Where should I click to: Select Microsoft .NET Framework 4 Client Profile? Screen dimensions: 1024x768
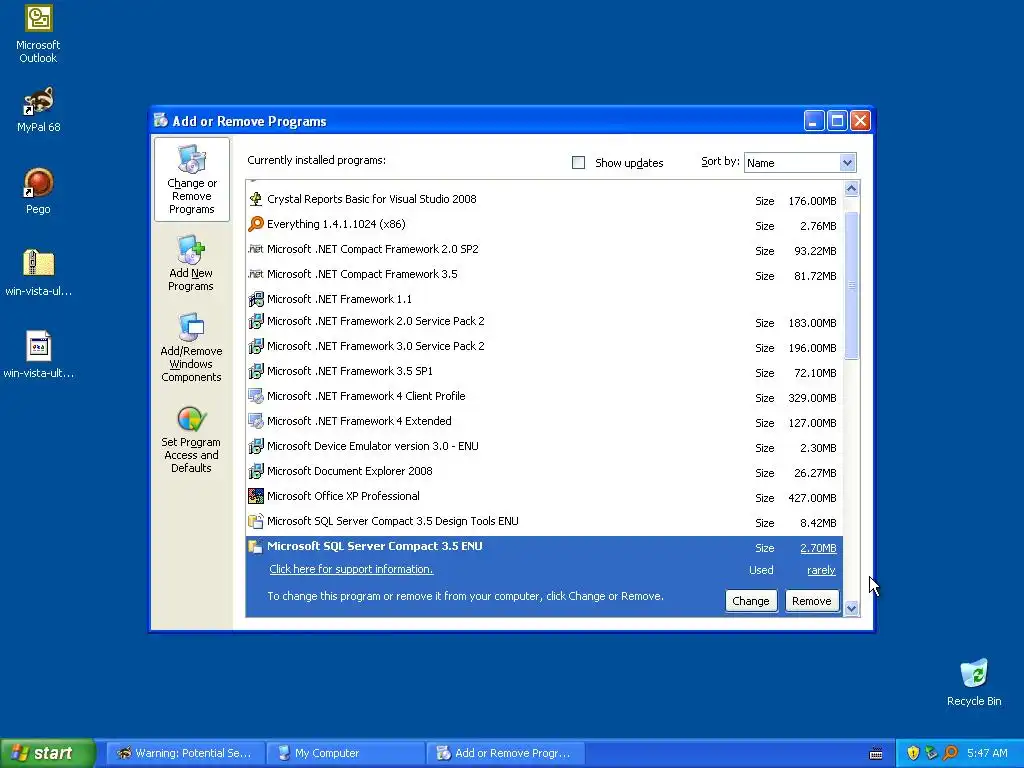[543, 396]
